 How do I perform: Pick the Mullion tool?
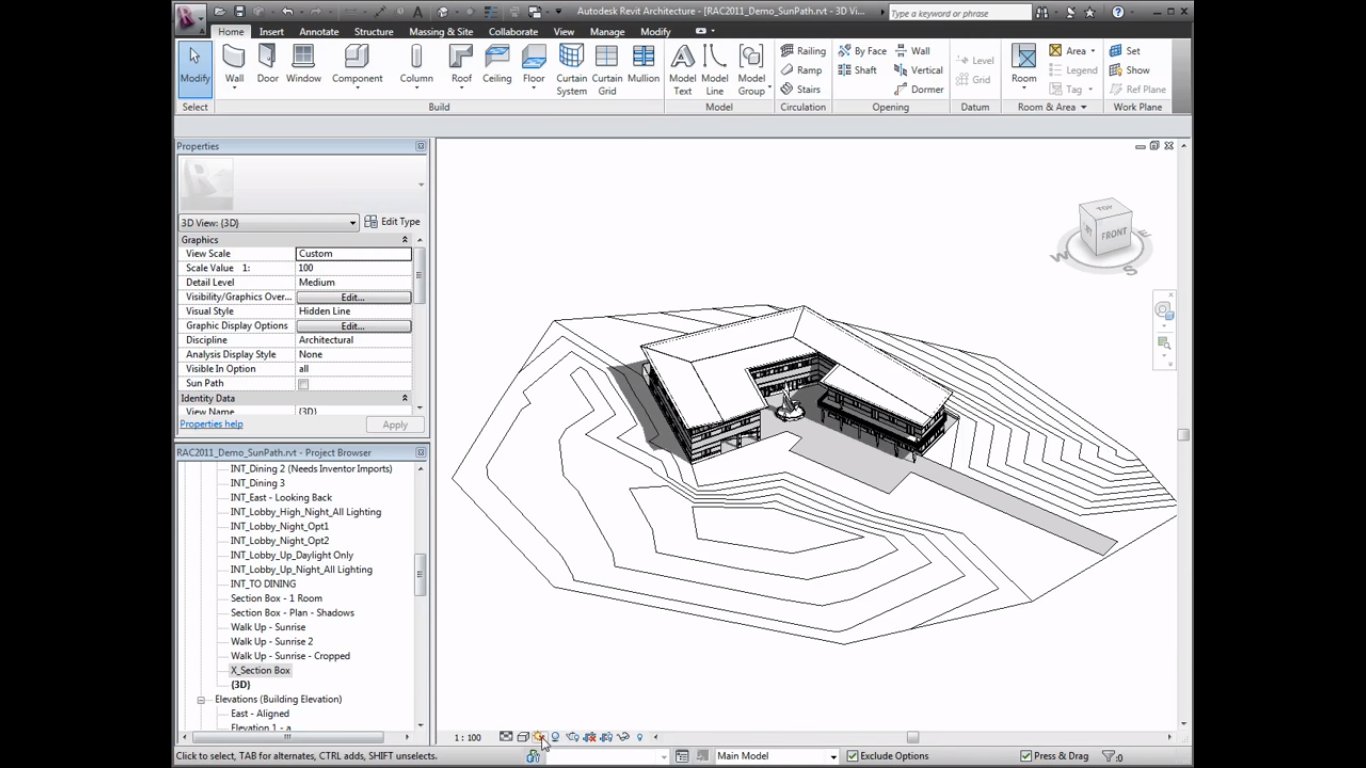point(643,64)
